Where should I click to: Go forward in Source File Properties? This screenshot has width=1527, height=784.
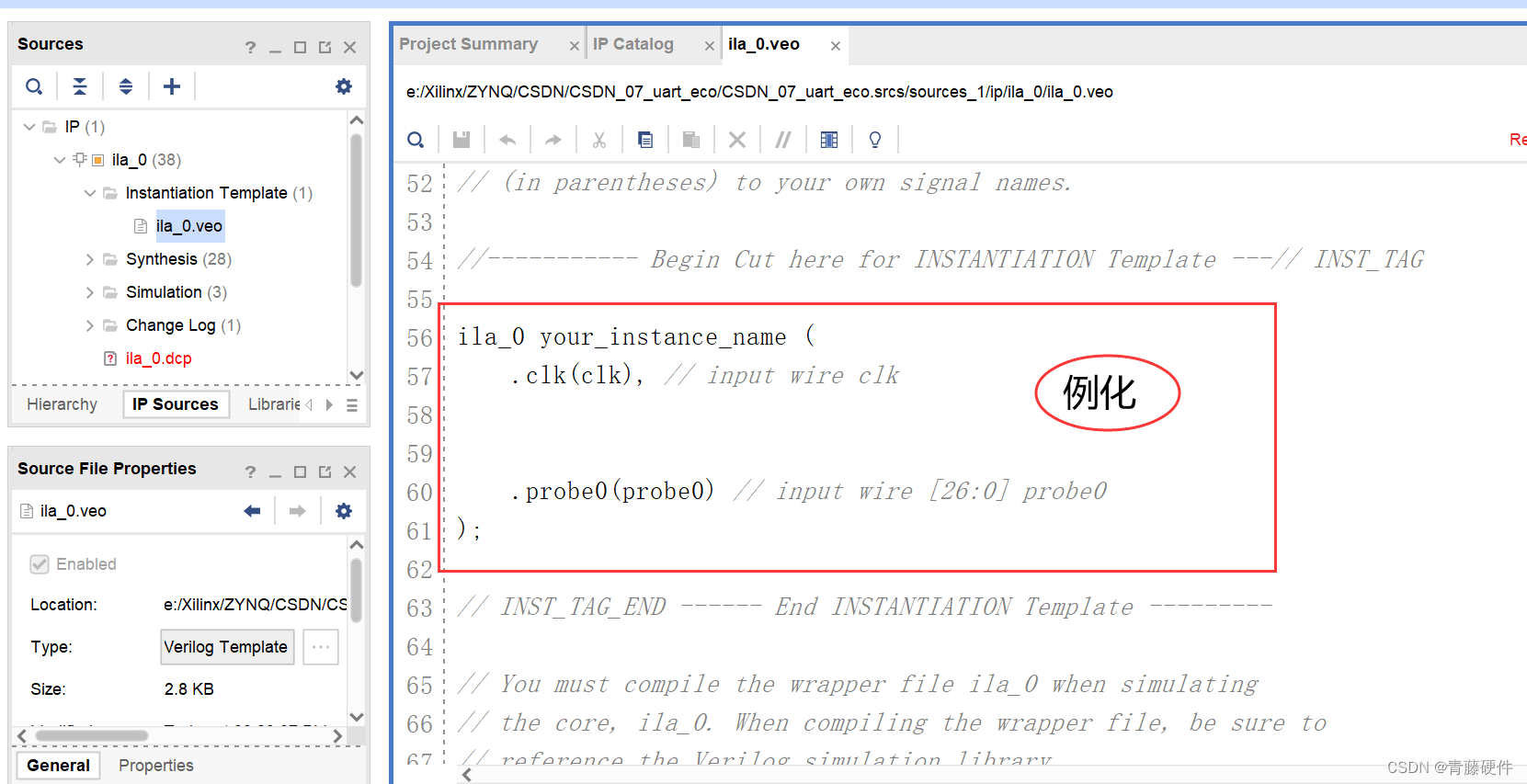297,511
